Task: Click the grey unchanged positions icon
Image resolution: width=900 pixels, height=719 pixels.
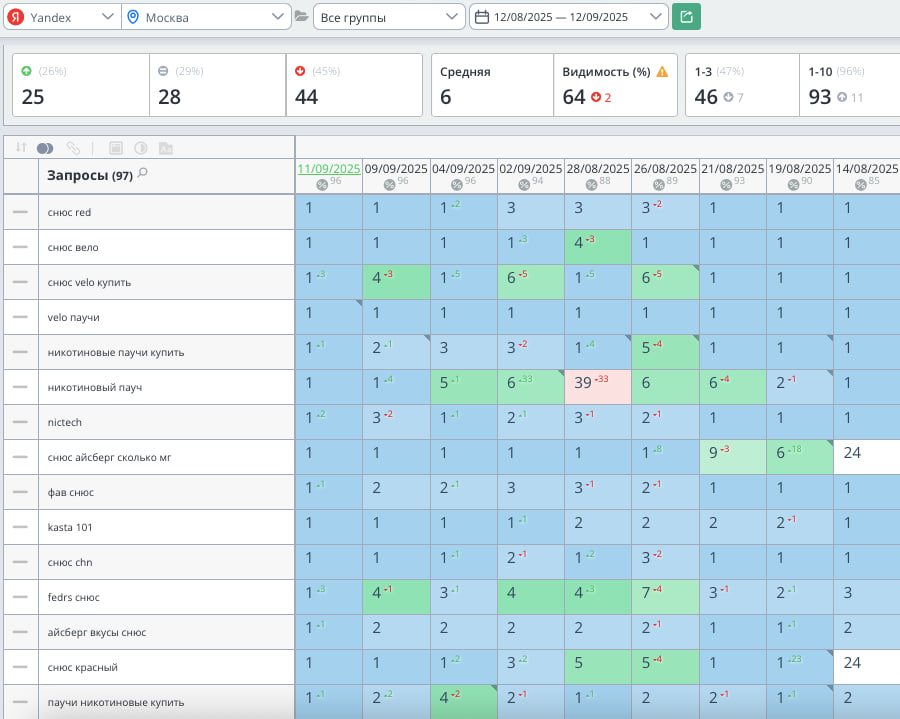Action: tap(163, 71)
